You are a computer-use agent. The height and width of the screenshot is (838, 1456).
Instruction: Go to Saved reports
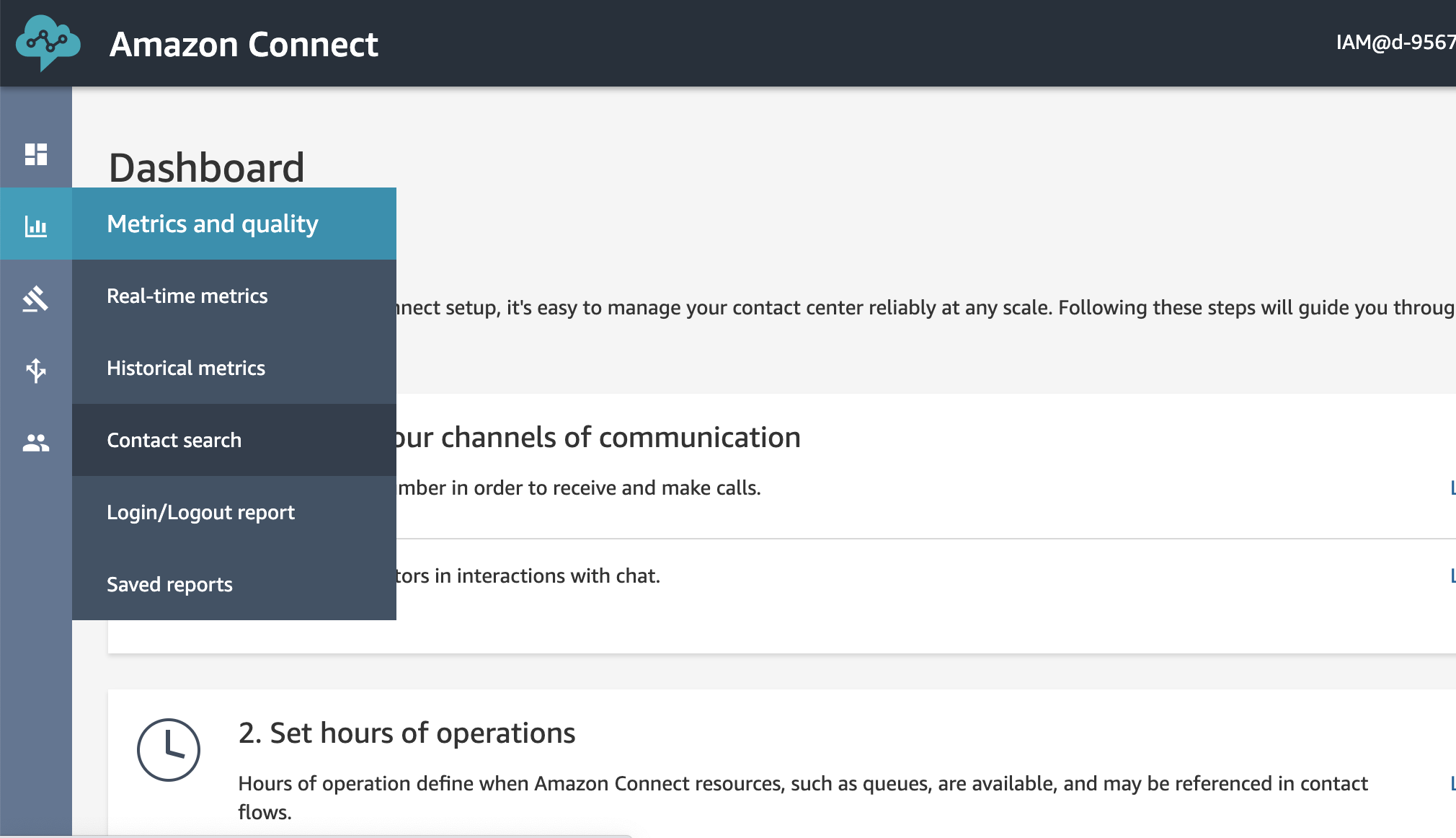(x=234, y=584)
